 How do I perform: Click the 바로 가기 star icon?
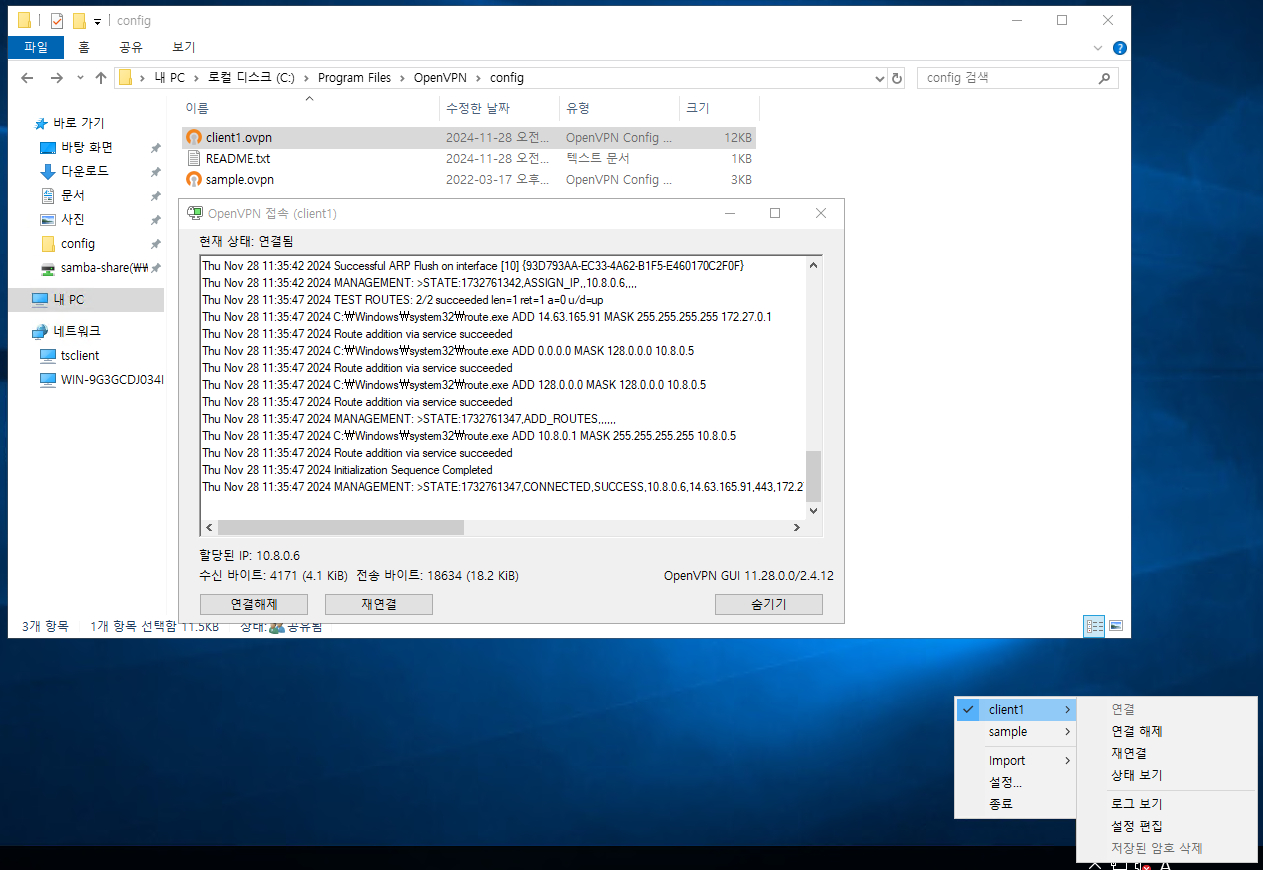point(41,124)
